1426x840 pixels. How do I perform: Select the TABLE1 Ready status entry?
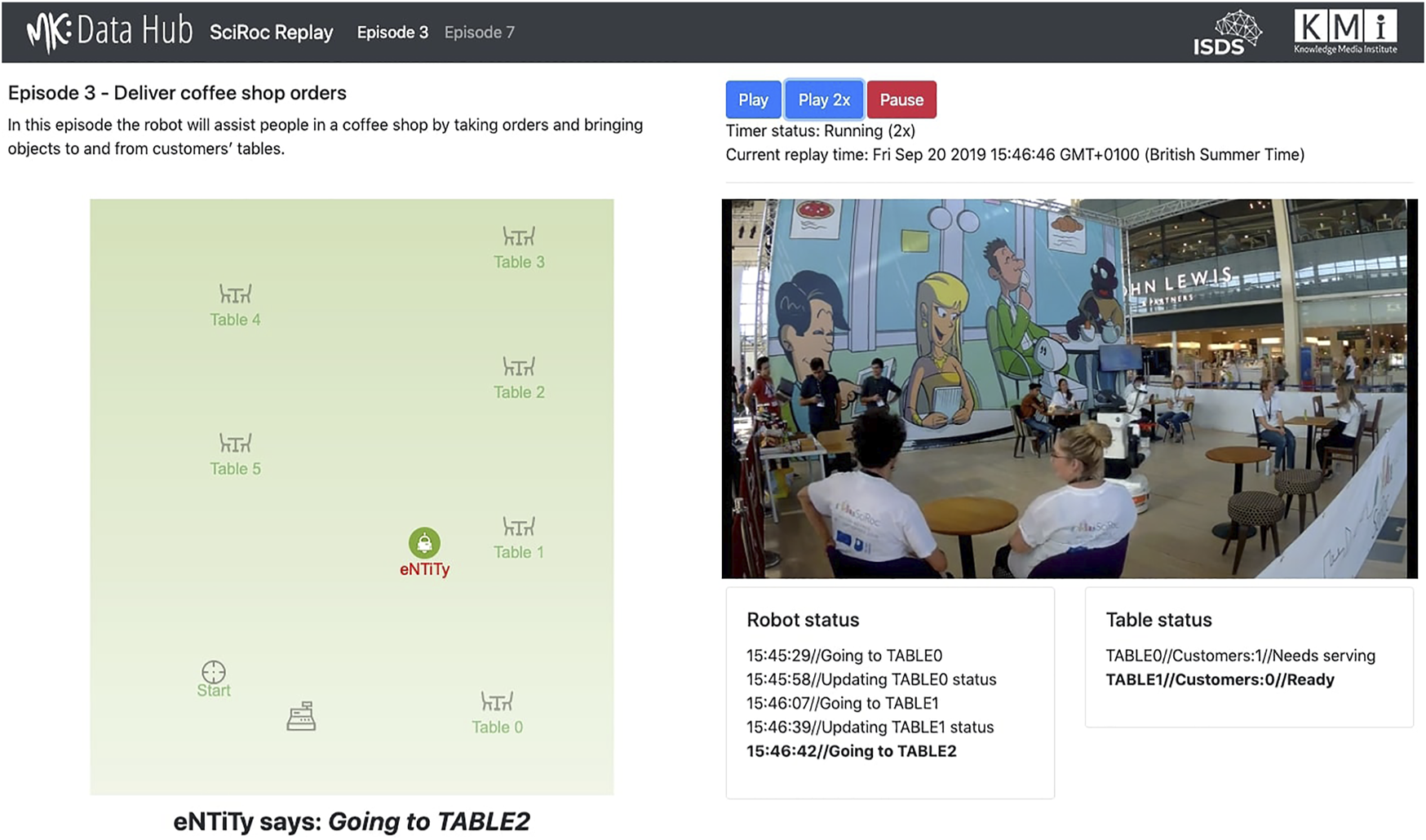1220,679
